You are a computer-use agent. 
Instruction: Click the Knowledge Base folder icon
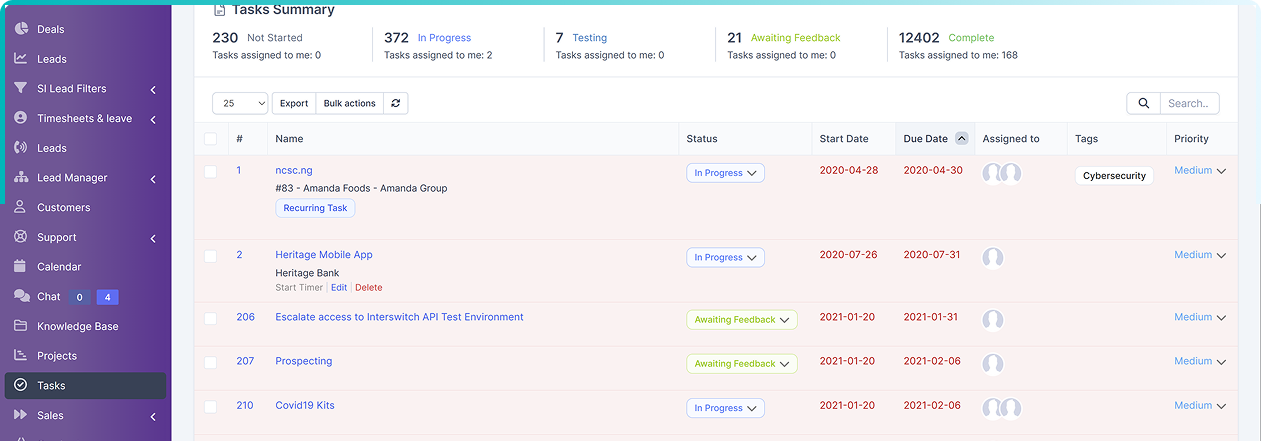coord(20,326)
